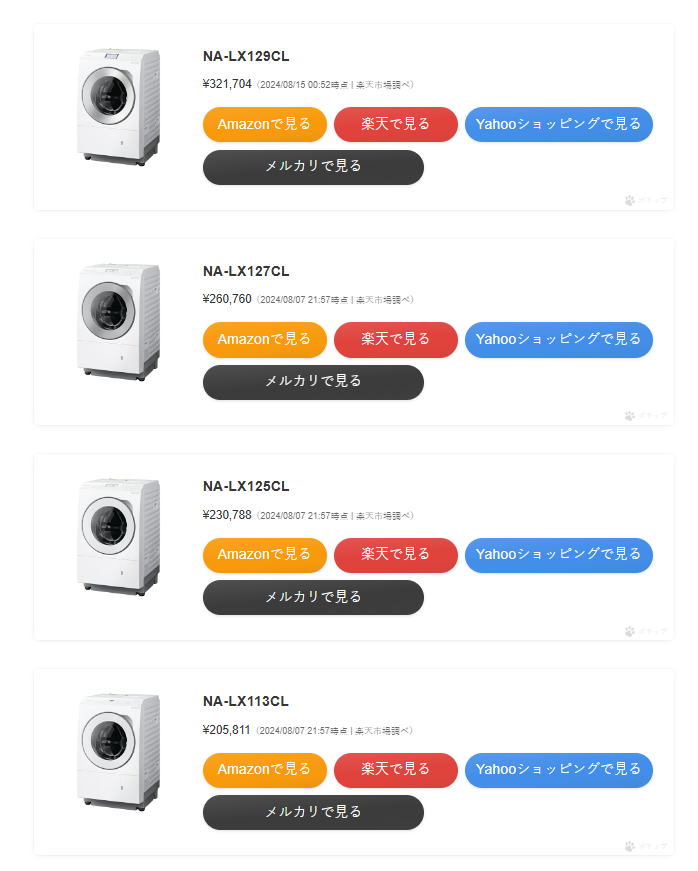Select the NA-LX127CL product title link
This screenshot has height=871, width=698.
(246, 271)
